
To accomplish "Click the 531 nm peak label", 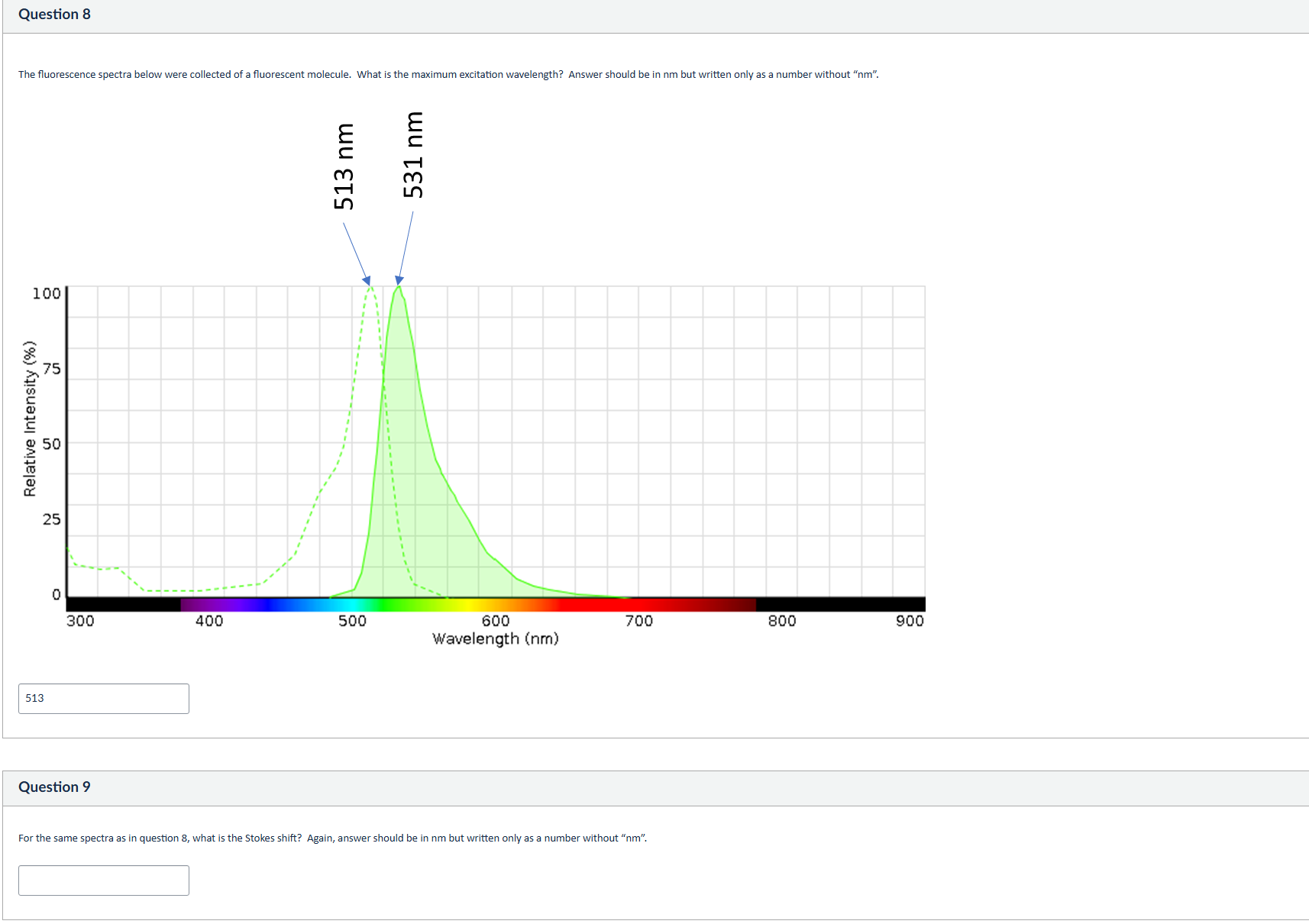I will [414, 153].
